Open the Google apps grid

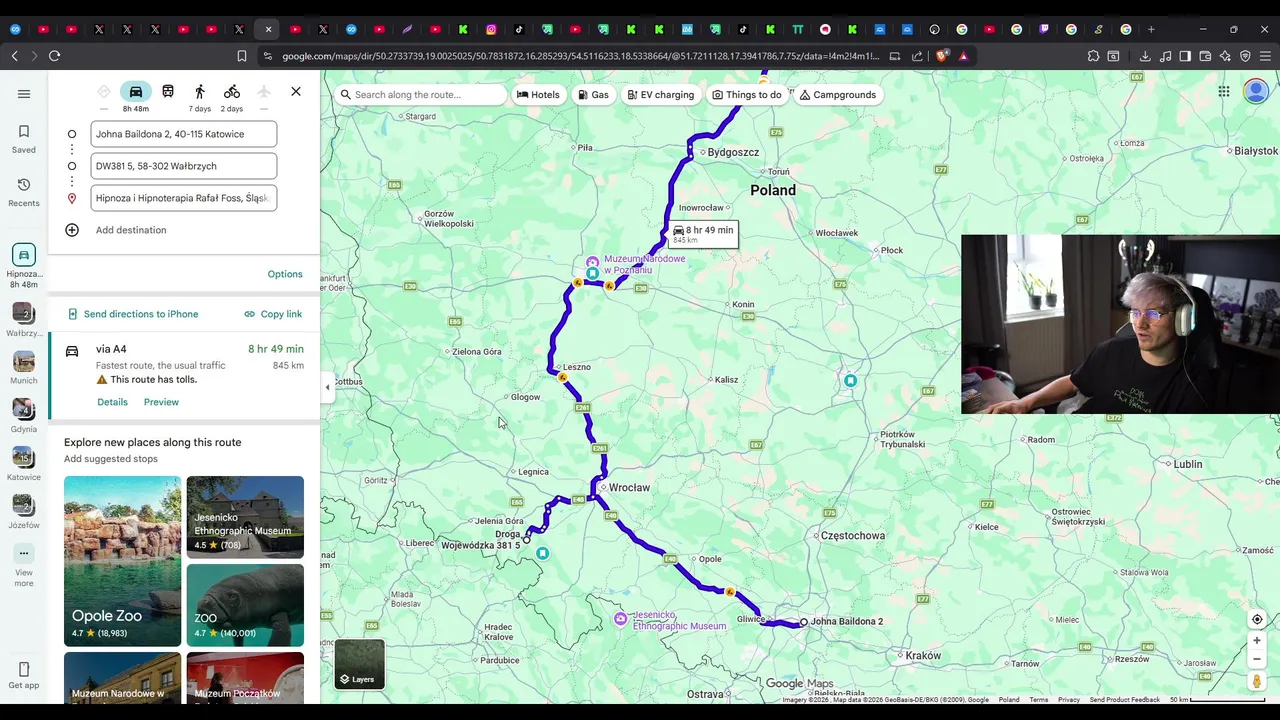click(1224, 92)
